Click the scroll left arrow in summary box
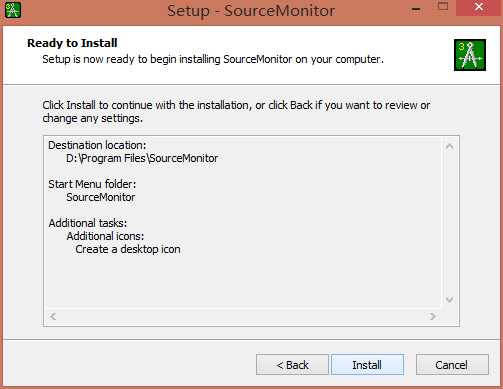 pyautogui.click(x=53, y=316)
